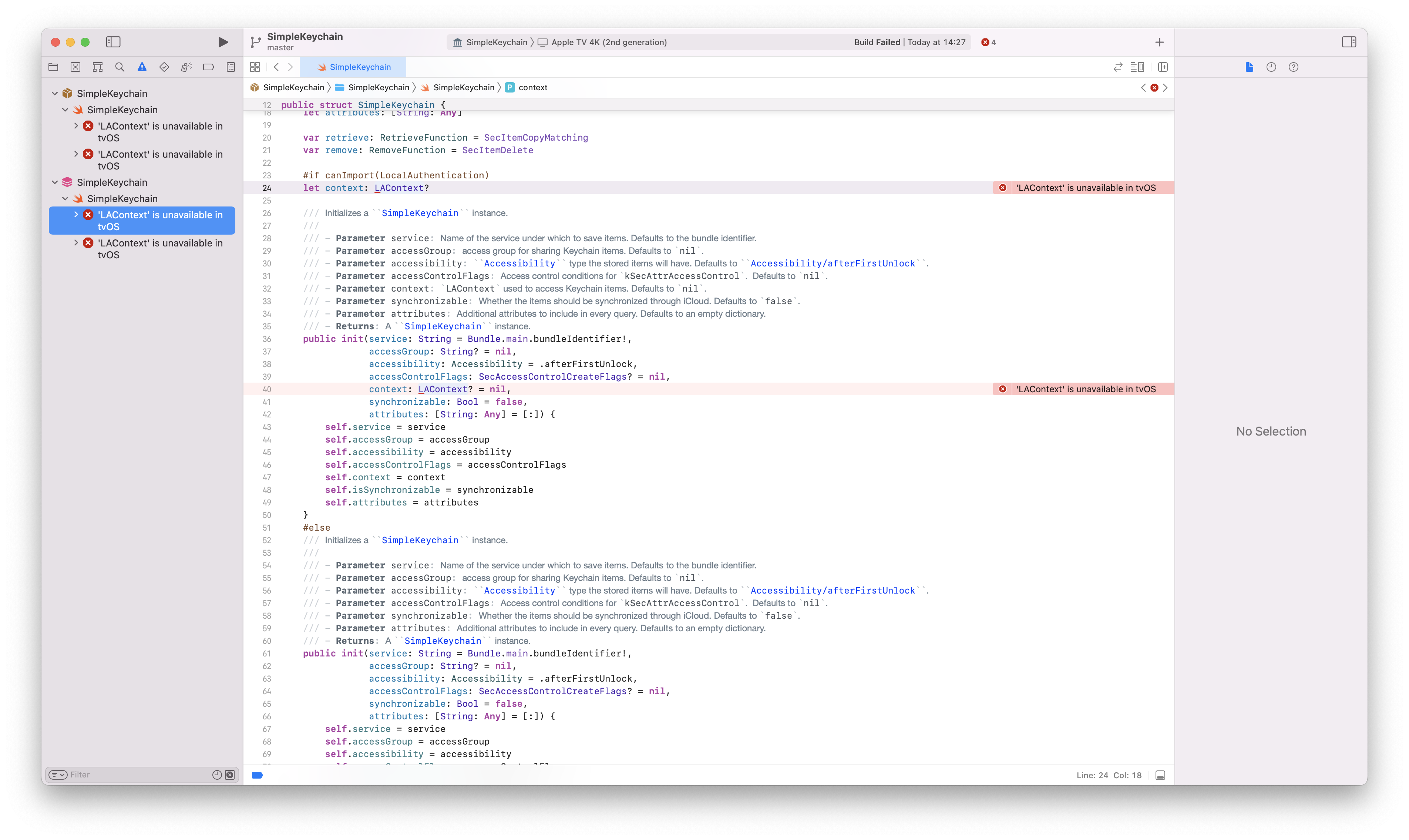Show the History inspector clock icon
The width and height of the screenshot is (1409, 840).
(x=1271, y=67)
